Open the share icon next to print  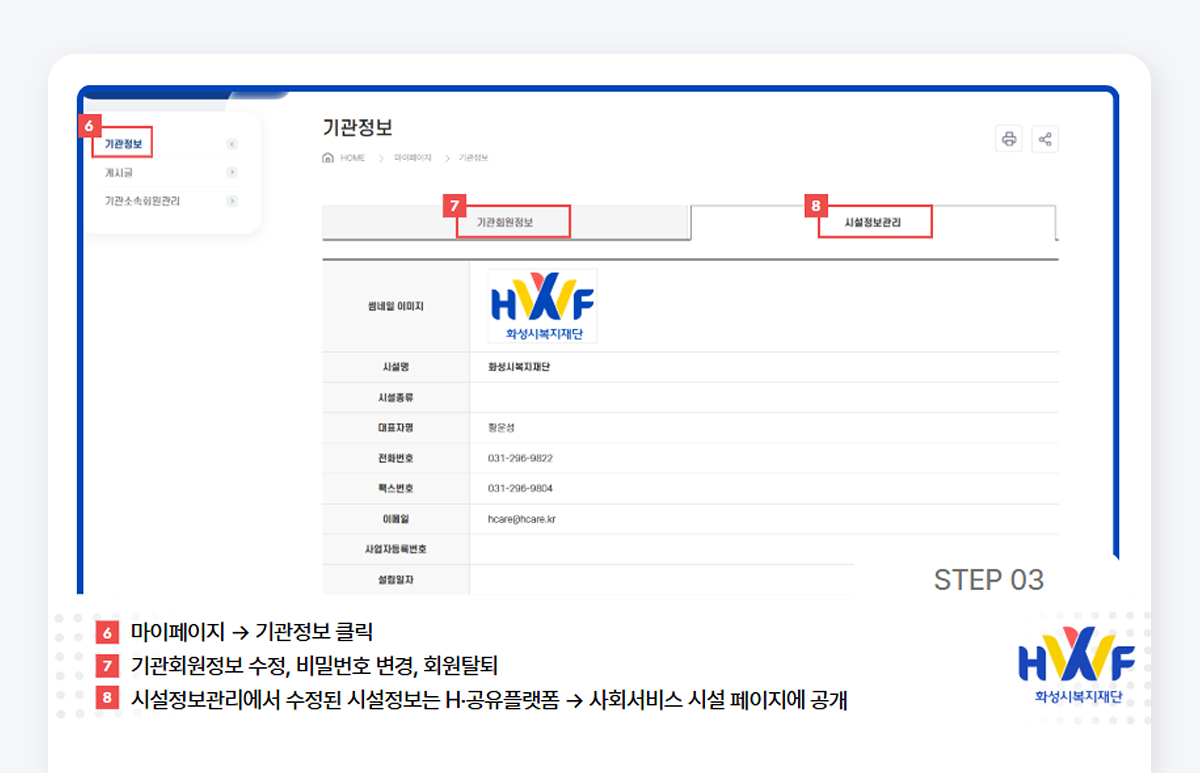[x=1046, y=139]
